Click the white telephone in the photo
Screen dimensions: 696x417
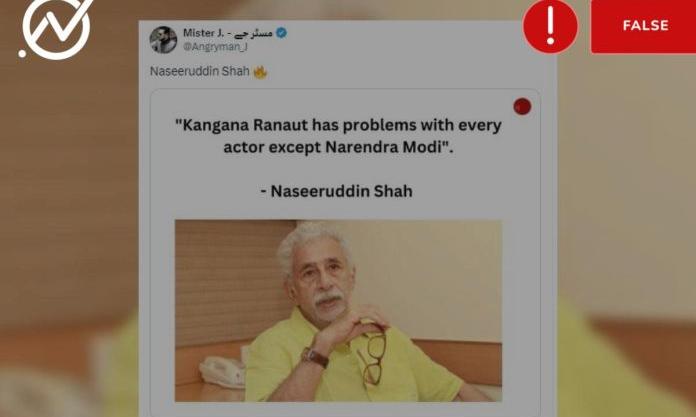point(222,372)
